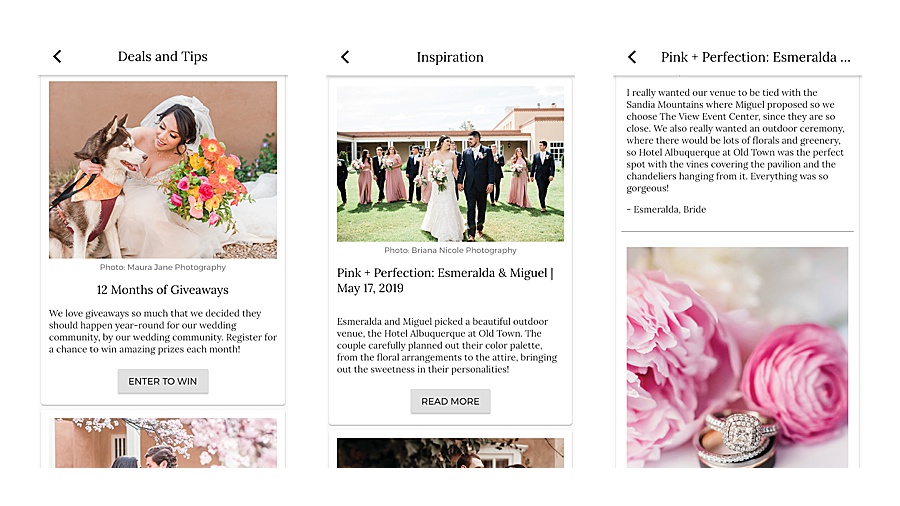Select Pink + Perfection: Esmeralda & Miguel headline
Viewport: 900px width, 506px height.
445,281
